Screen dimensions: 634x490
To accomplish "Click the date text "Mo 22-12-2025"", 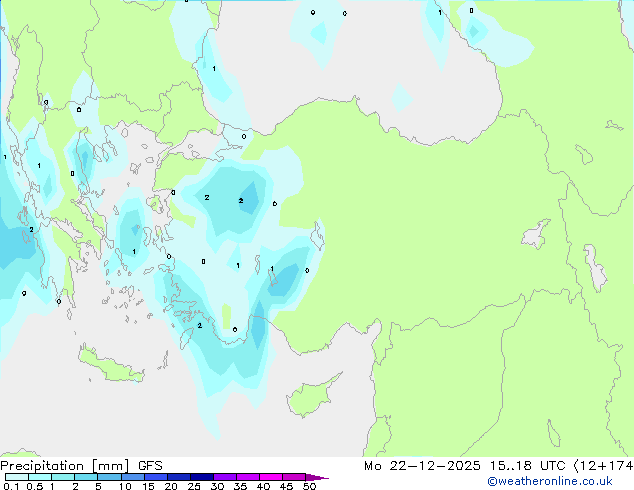I will point(422,466).
